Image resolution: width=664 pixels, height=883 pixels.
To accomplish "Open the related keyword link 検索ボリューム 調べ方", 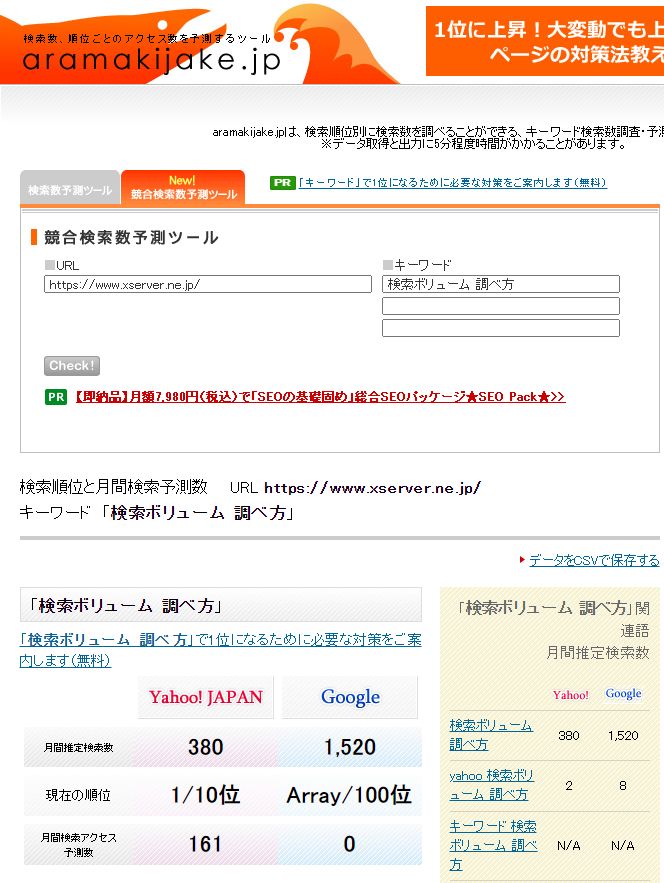I will [x=491, y=734].
